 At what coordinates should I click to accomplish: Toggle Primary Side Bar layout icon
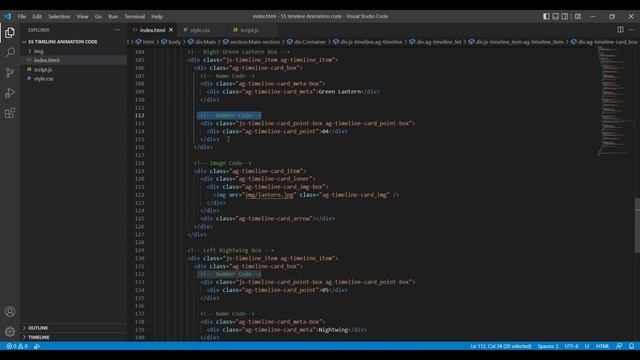point(546,16)
